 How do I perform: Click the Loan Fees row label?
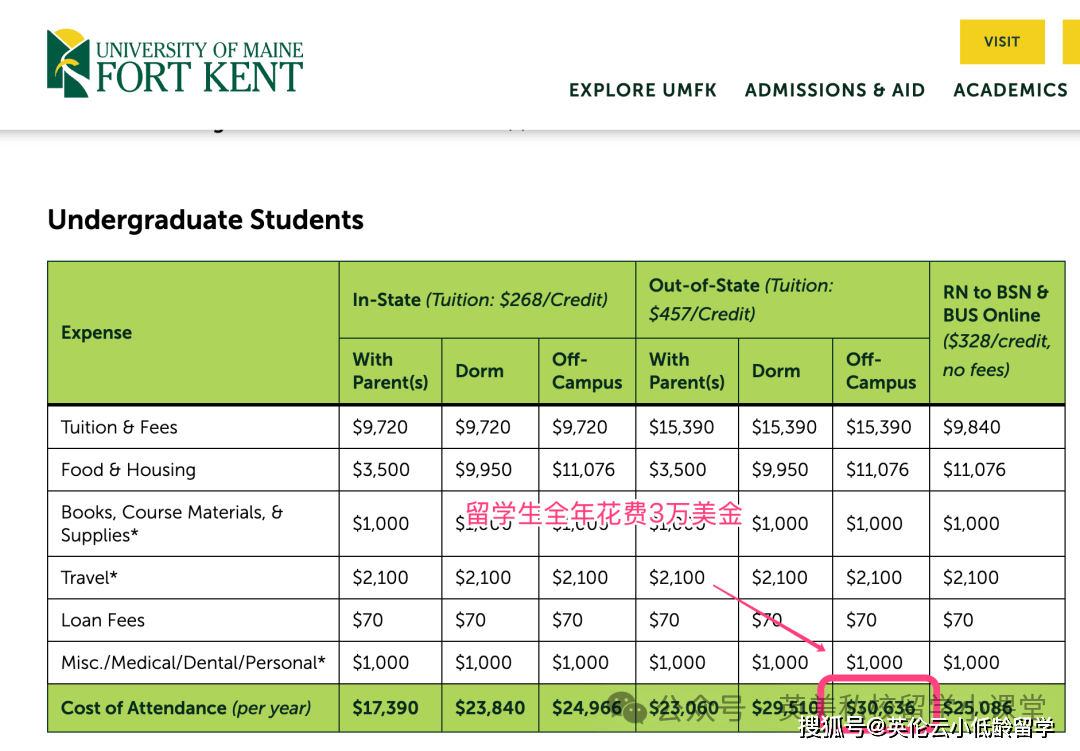click(x=103, y=620)
